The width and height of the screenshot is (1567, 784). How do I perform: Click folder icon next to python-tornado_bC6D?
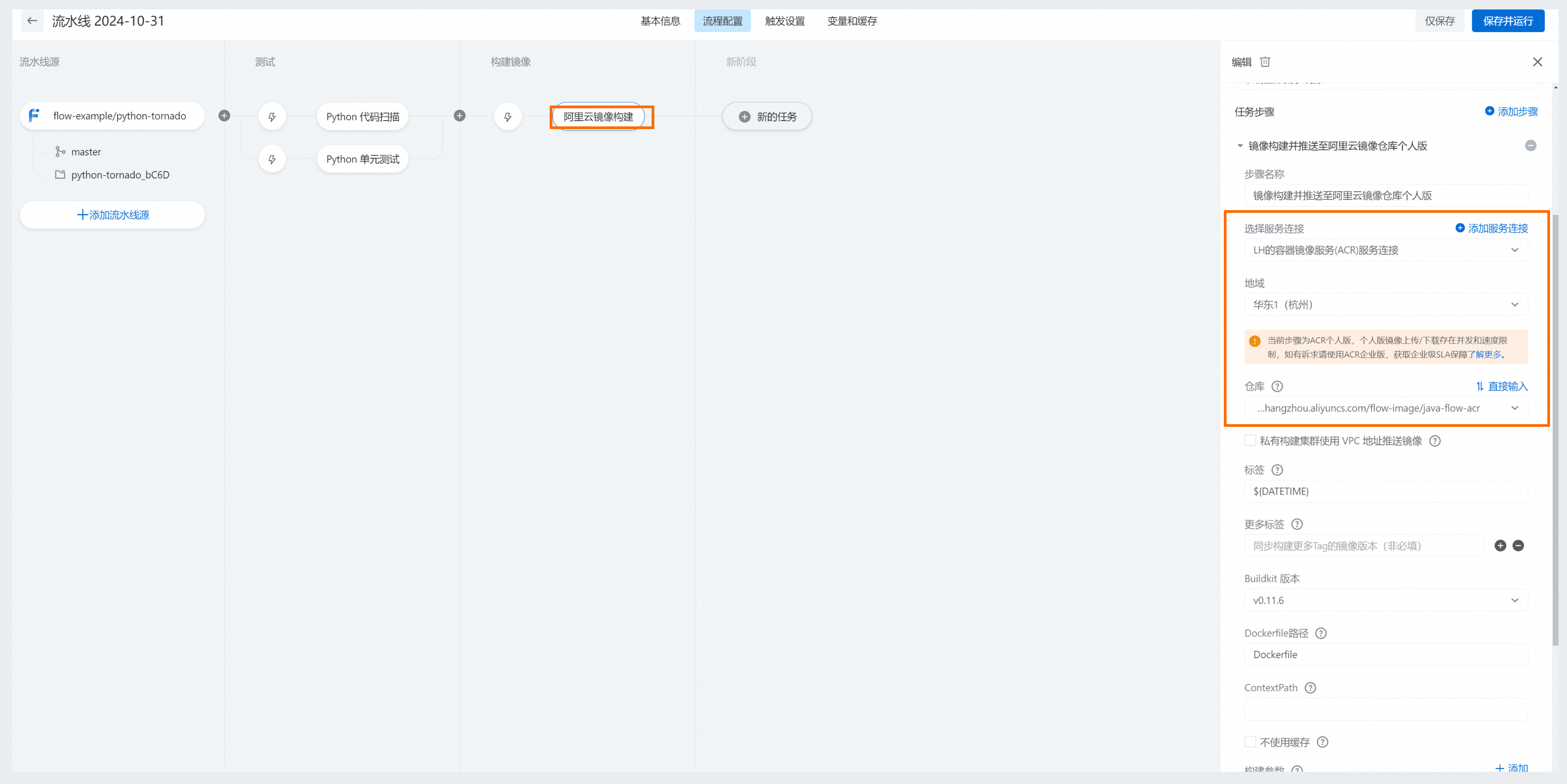click(x=60, y=174)
